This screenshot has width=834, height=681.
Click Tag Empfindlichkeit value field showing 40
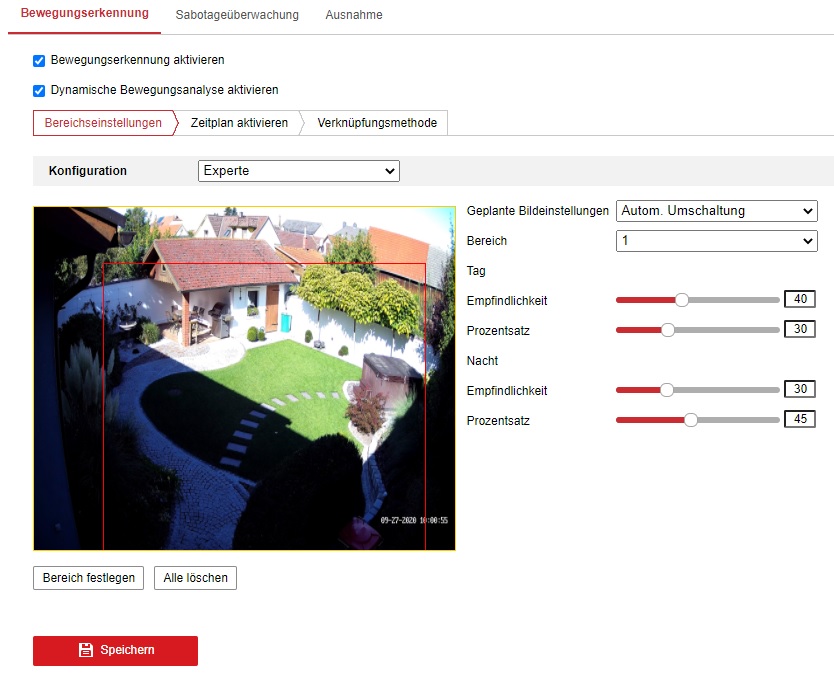[799, 299]
